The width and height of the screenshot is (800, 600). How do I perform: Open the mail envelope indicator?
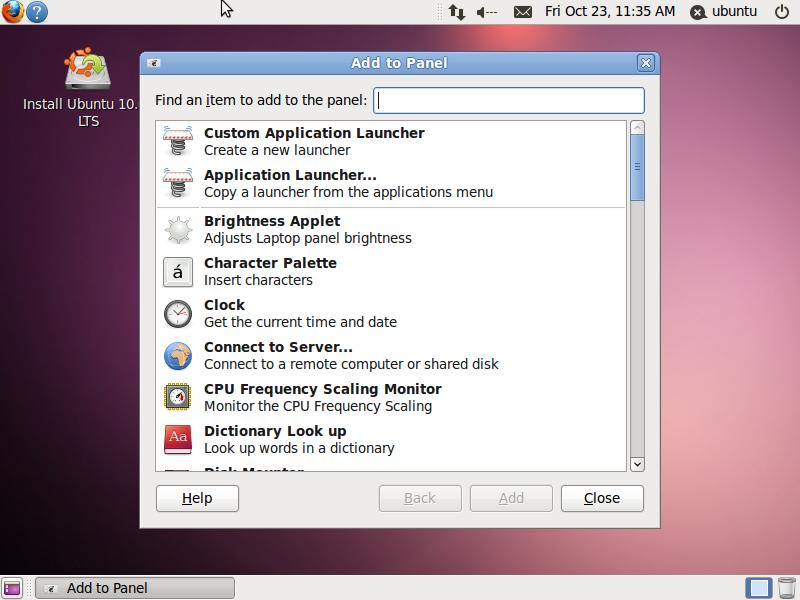(523, 12)
